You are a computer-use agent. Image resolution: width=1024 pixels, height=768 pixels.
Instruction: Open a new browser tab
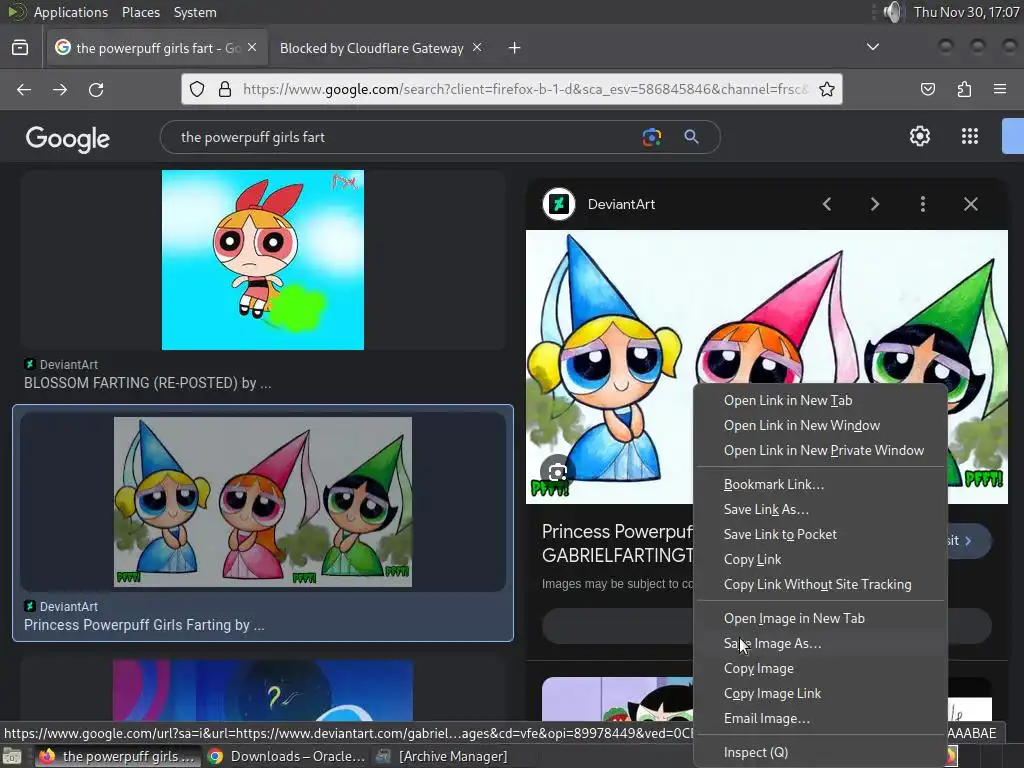pos(515,48)
